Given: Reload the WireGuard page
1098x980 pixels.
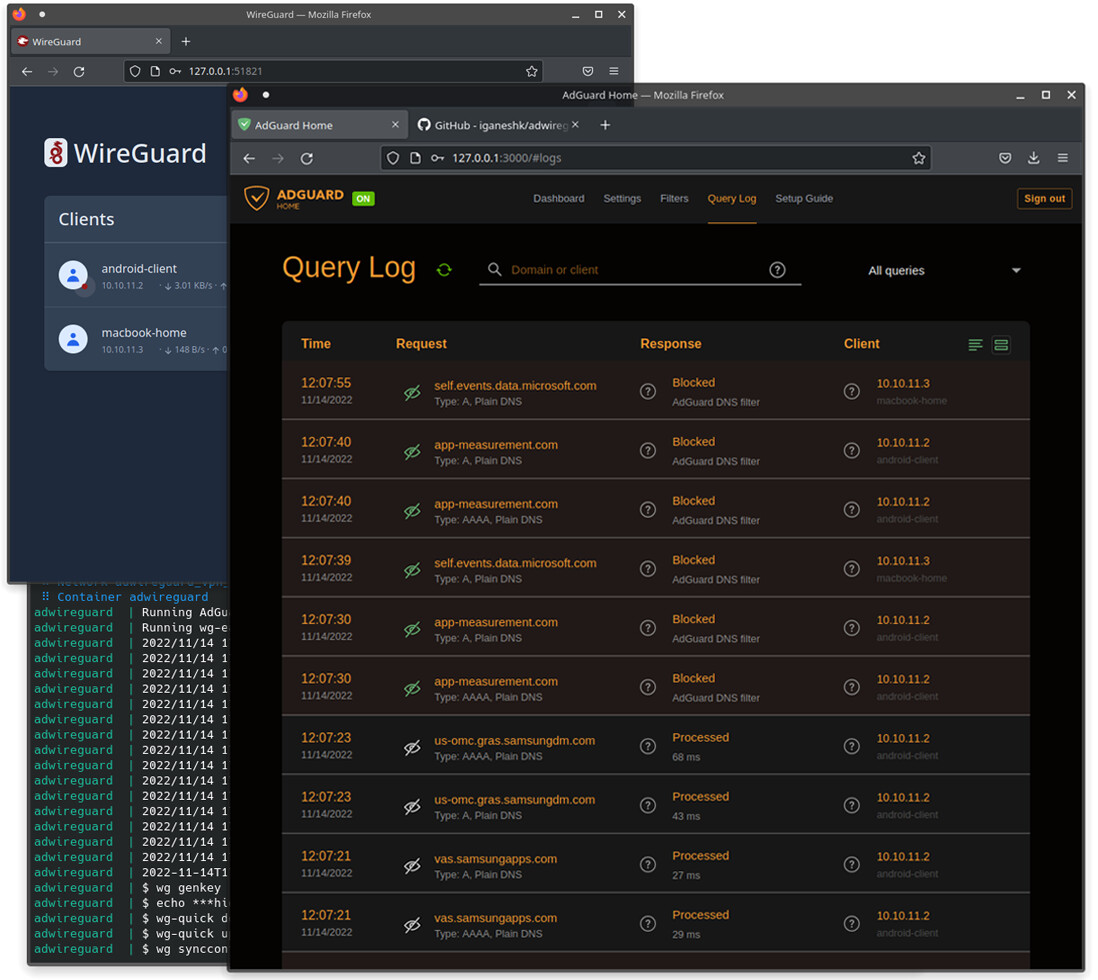Looking at the screenshot, I should coord(79,71).
